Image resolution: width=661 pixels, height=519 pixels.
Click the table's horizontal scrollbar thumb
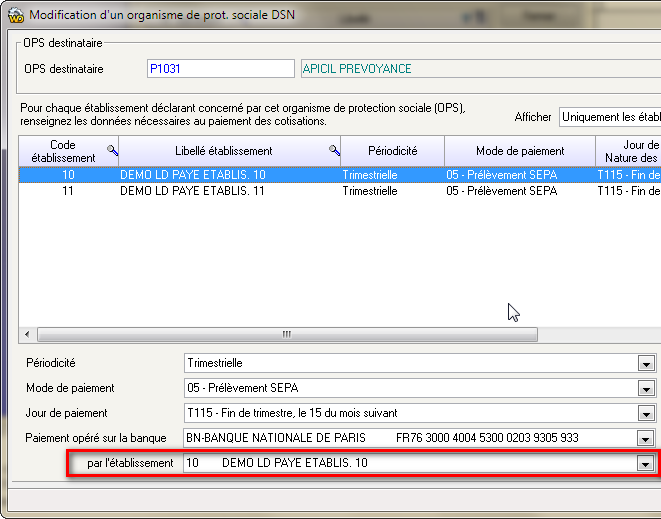tap(286, 335)
